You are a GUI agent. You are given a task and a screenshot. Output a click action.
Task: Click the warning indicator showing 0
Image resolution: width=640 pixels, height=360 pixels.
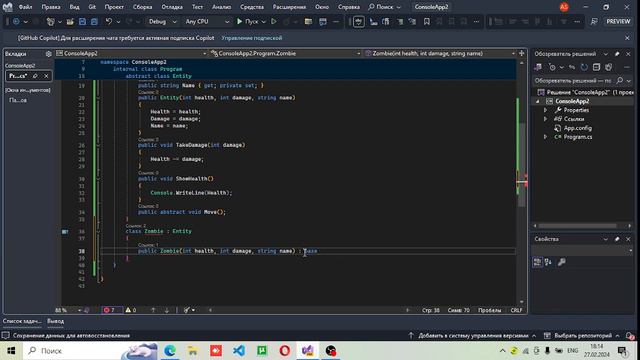click(x=131, y=310)
